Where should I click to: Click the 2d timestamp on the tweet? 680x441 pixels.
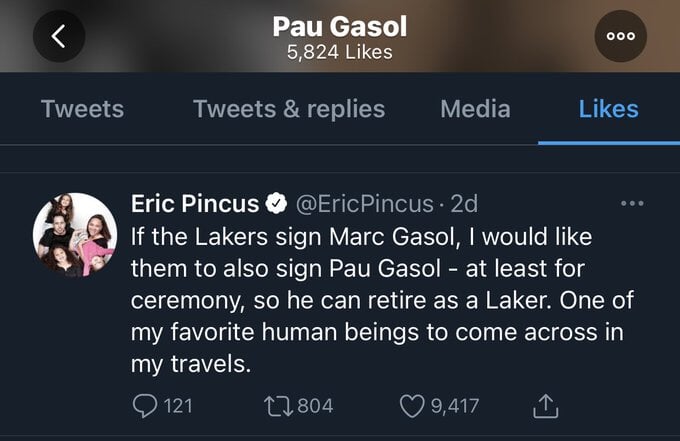464,203
